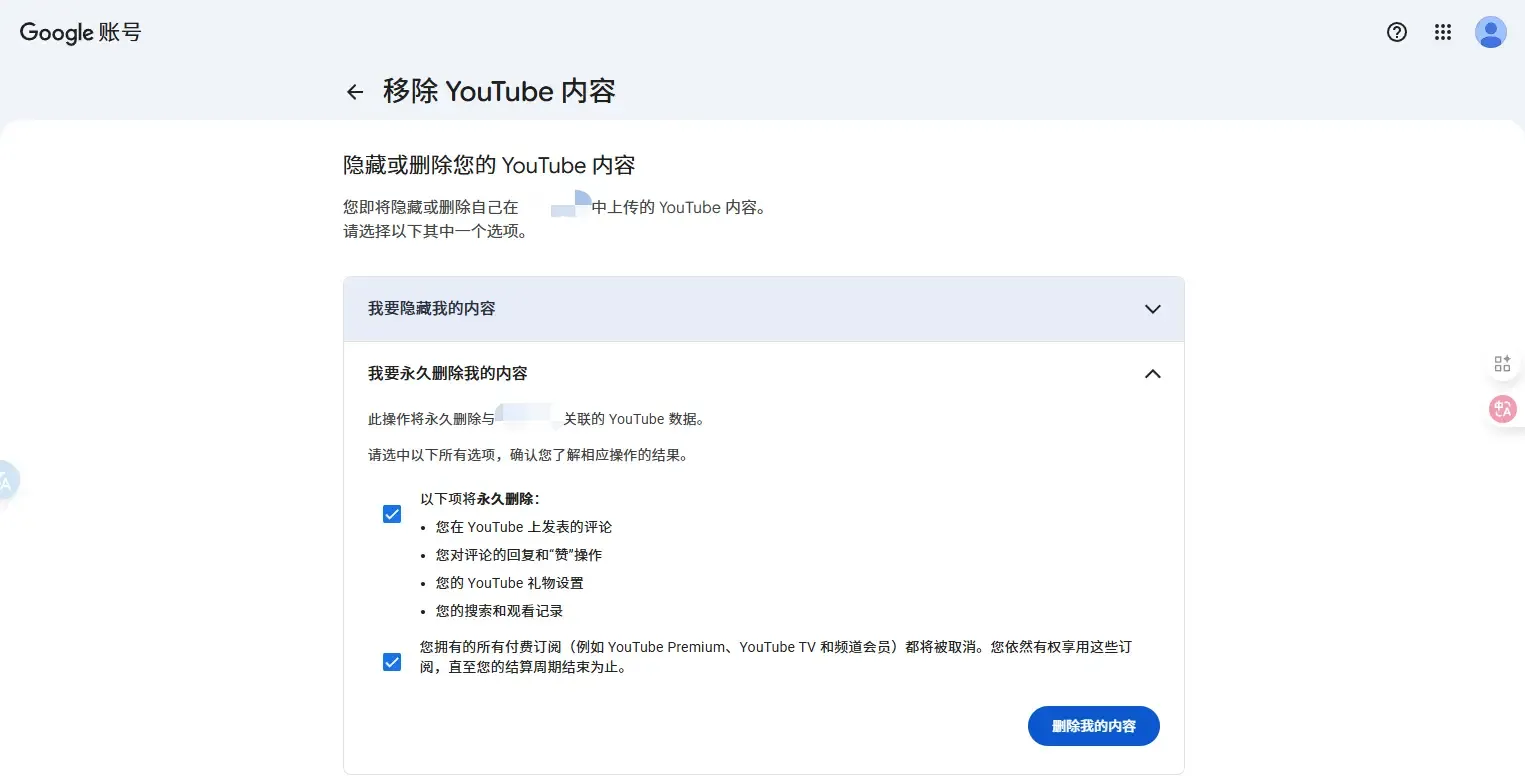Image resolution: width=1525 pixels, height=776 pixels.
Task: Click the 删除我的内容 button
Action: pyautogui.click(x=1093, y=726)
